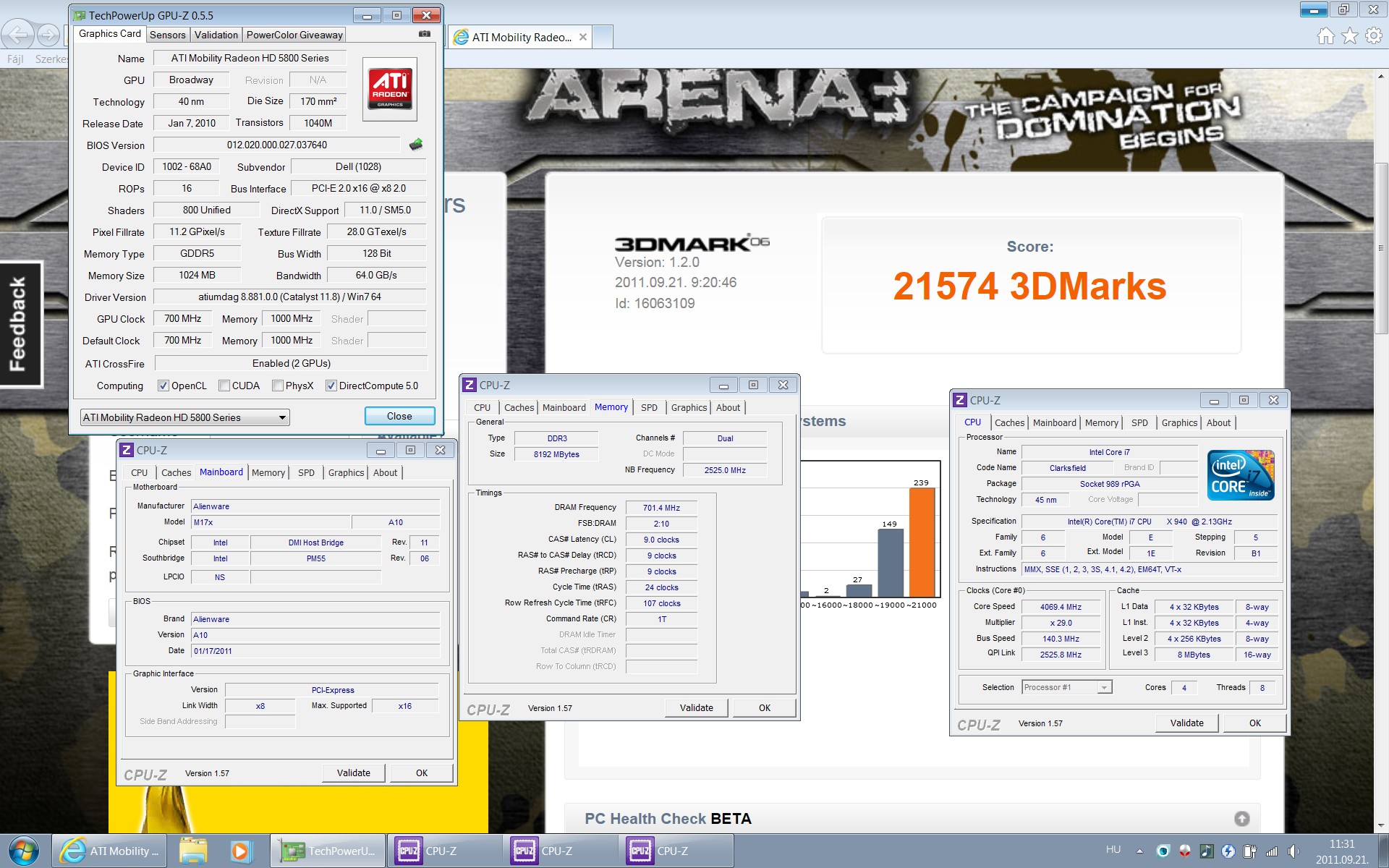Click the network signal tray icon

(1272, 851)
